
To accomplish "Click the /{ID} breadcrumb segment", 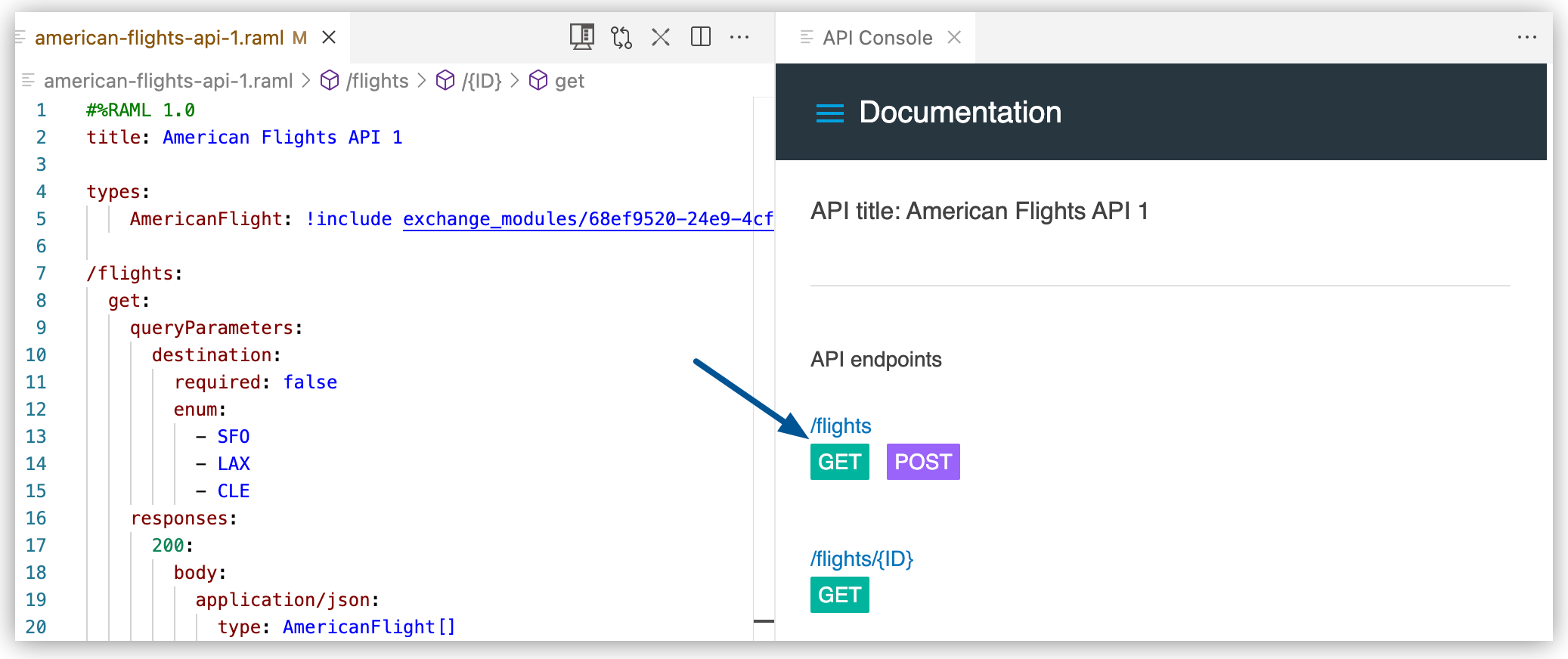I will click(482, 81).
